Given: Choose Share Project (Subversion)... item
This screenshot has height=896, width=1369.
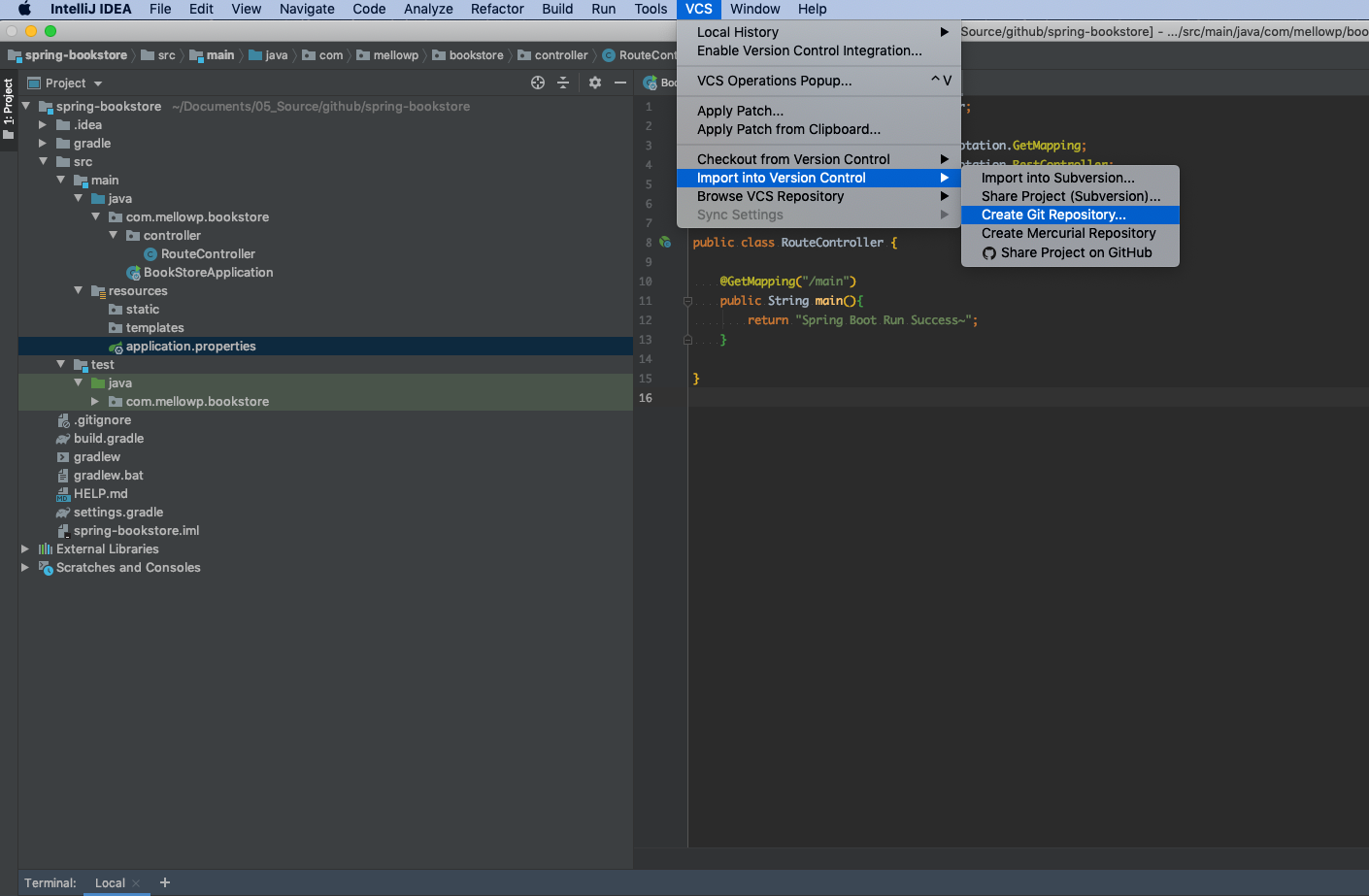Looking at the screenshot, I should 1070,196.
